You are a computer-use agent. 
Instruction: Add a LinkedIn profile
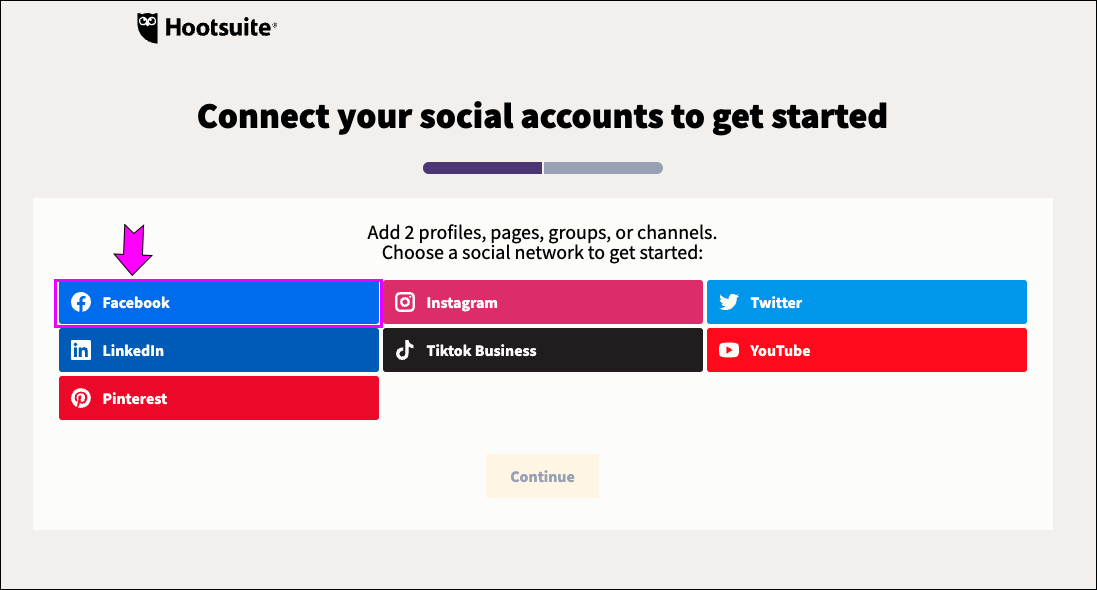(x=218, y=351)
